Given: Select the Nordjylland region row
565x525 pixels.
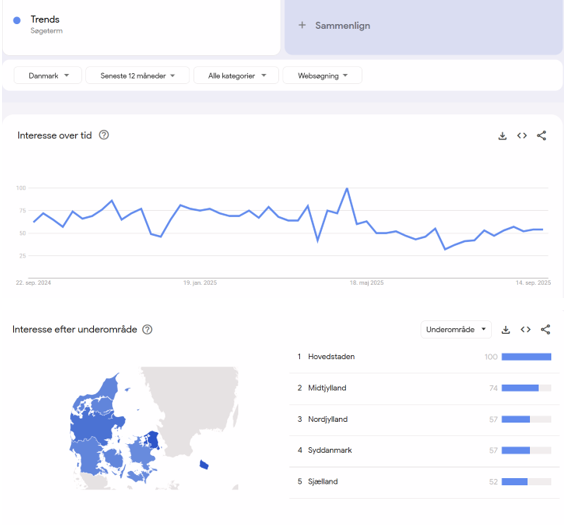Looking at the screenshot, I should (x=424, y=419).
